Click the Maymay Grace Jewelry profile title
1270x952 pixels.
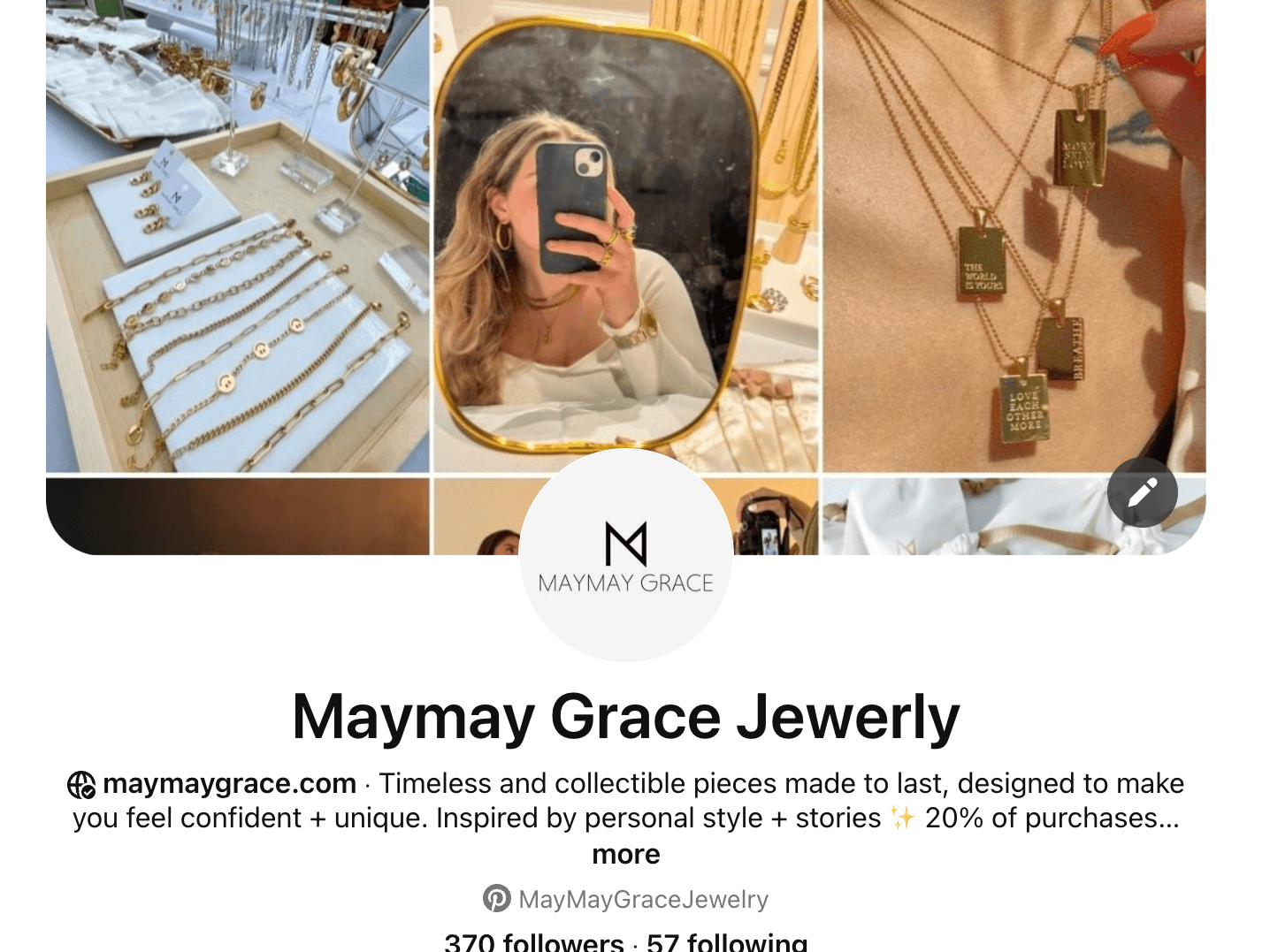click(x=626, y=717)
